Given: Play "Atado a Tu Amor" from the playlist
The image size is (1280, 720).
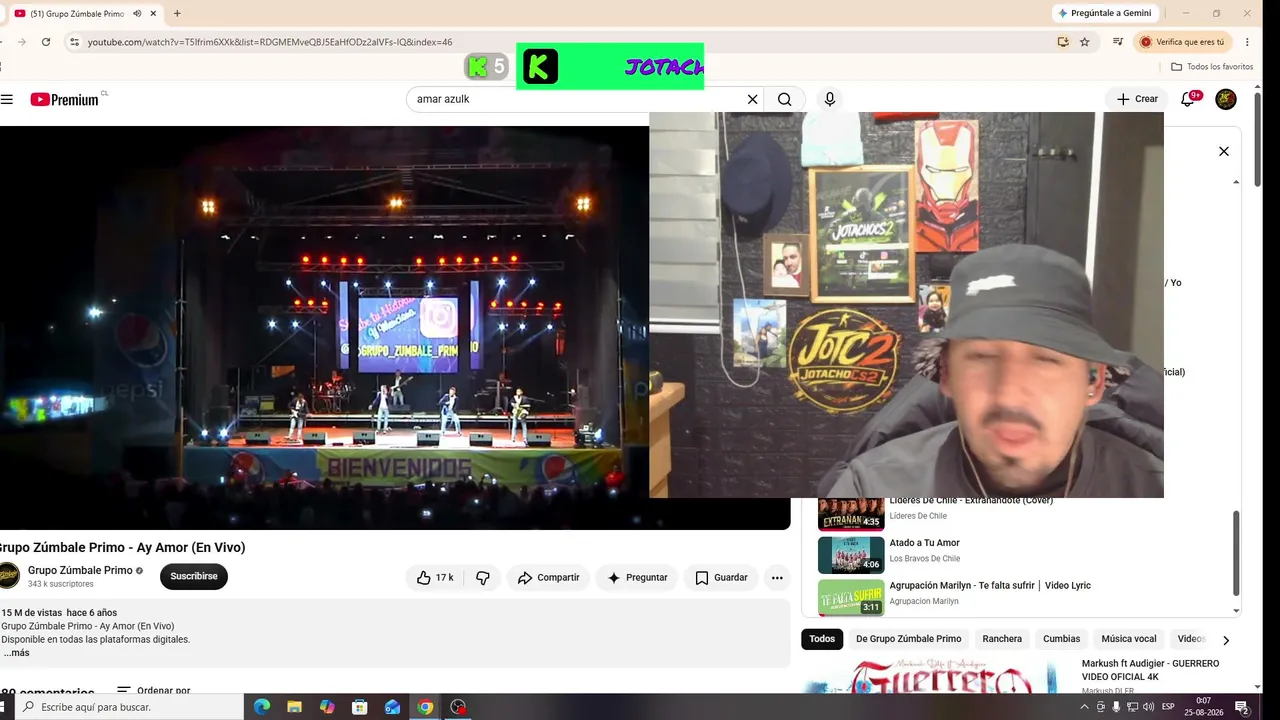Looking at the screenshot, I should click(925, 543).
